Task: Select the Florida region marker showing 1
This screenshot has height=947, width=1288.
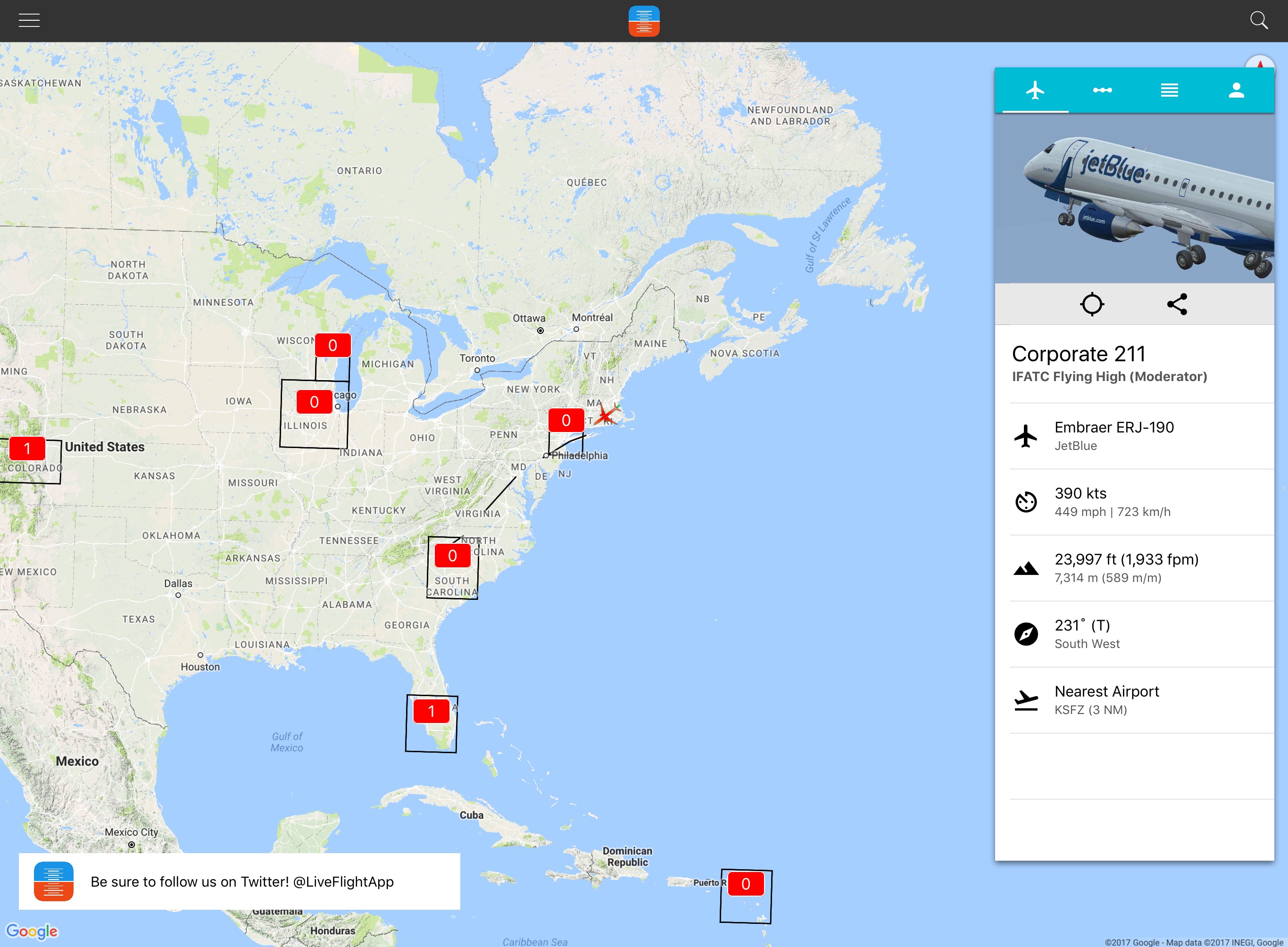Action: coord(431,711)
